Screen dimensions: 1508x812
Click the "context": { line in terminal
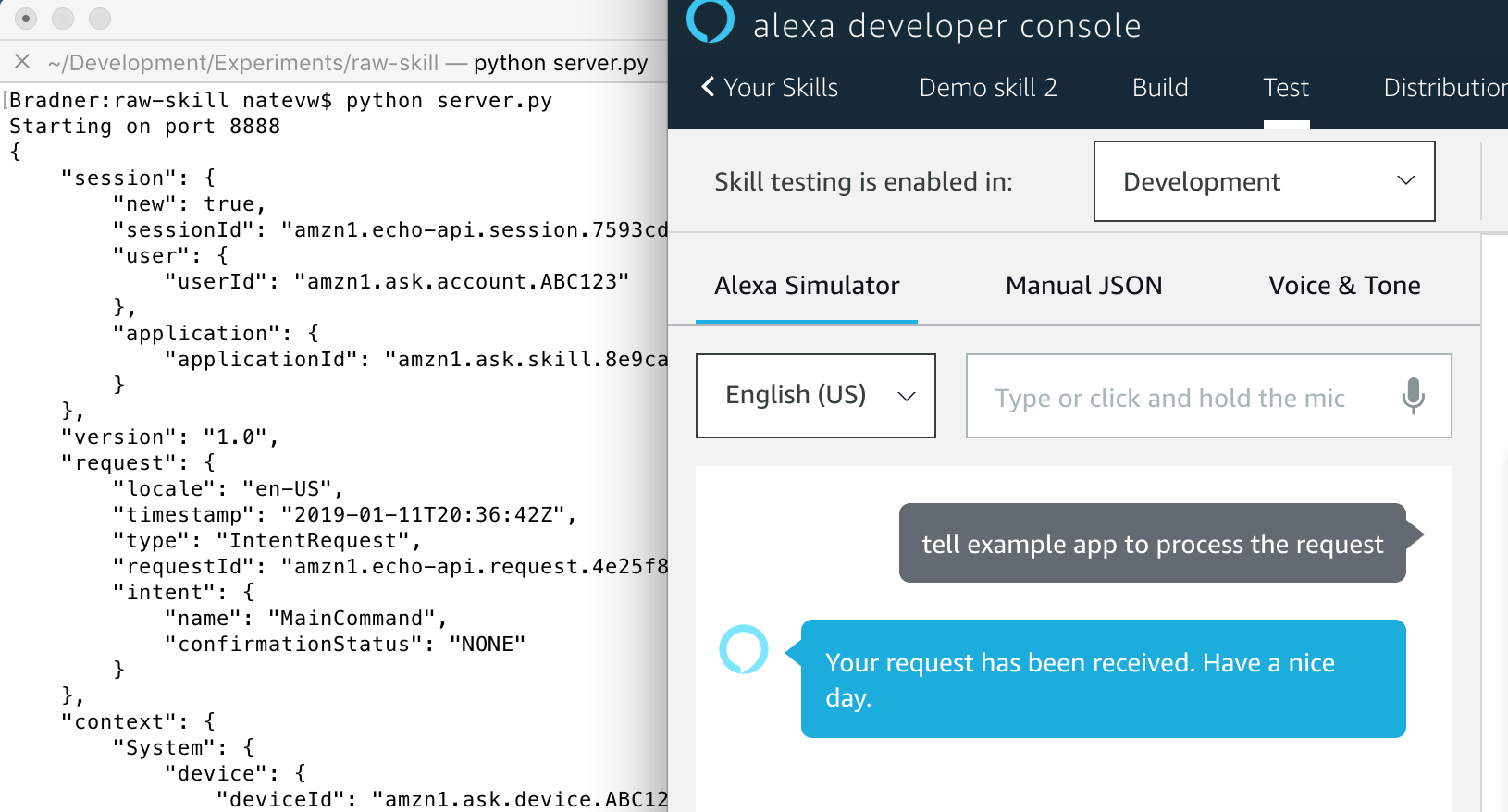(138, 722)
